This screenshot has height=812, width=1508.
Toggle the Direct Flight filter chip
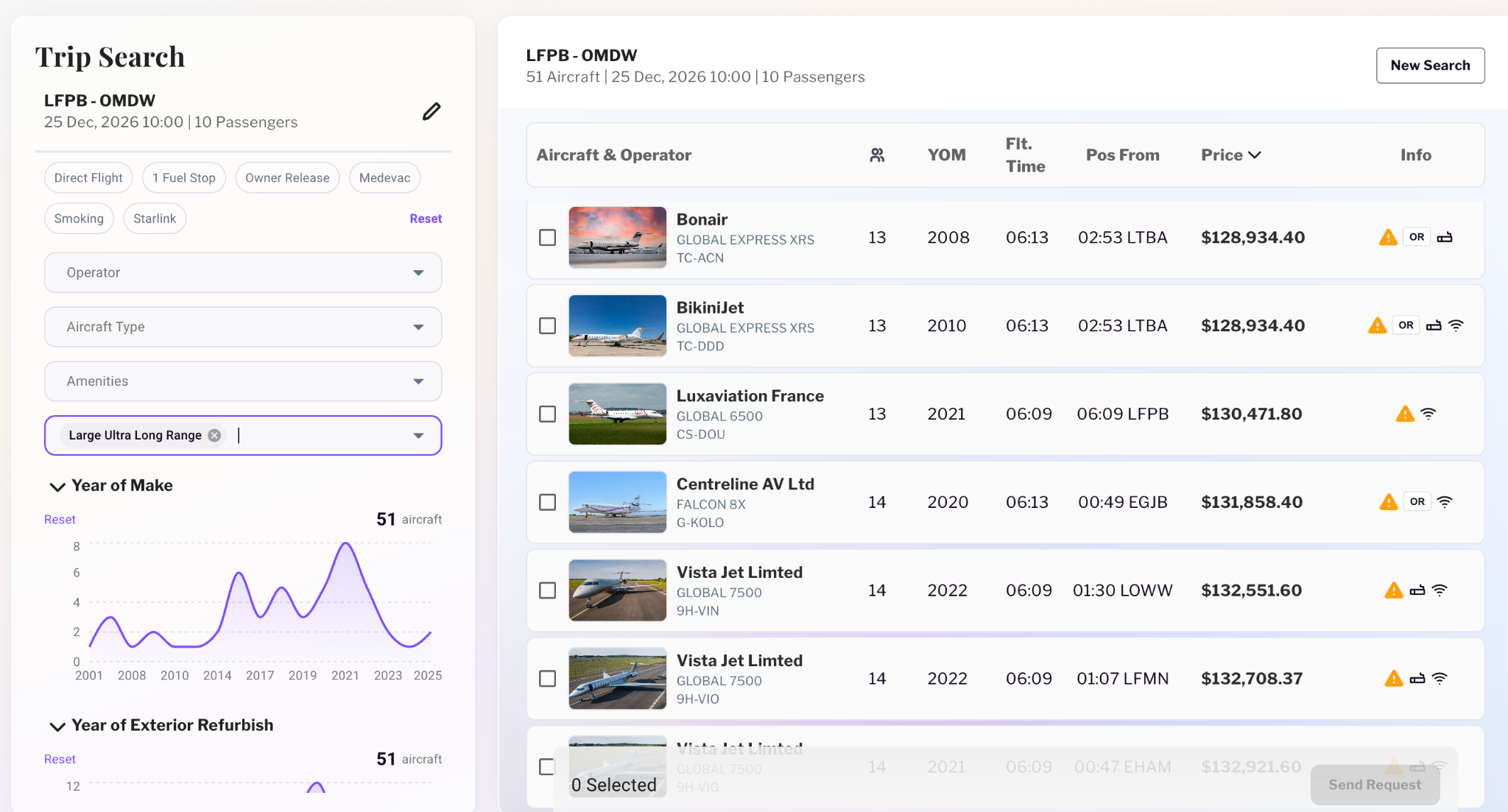click(88, 177)
